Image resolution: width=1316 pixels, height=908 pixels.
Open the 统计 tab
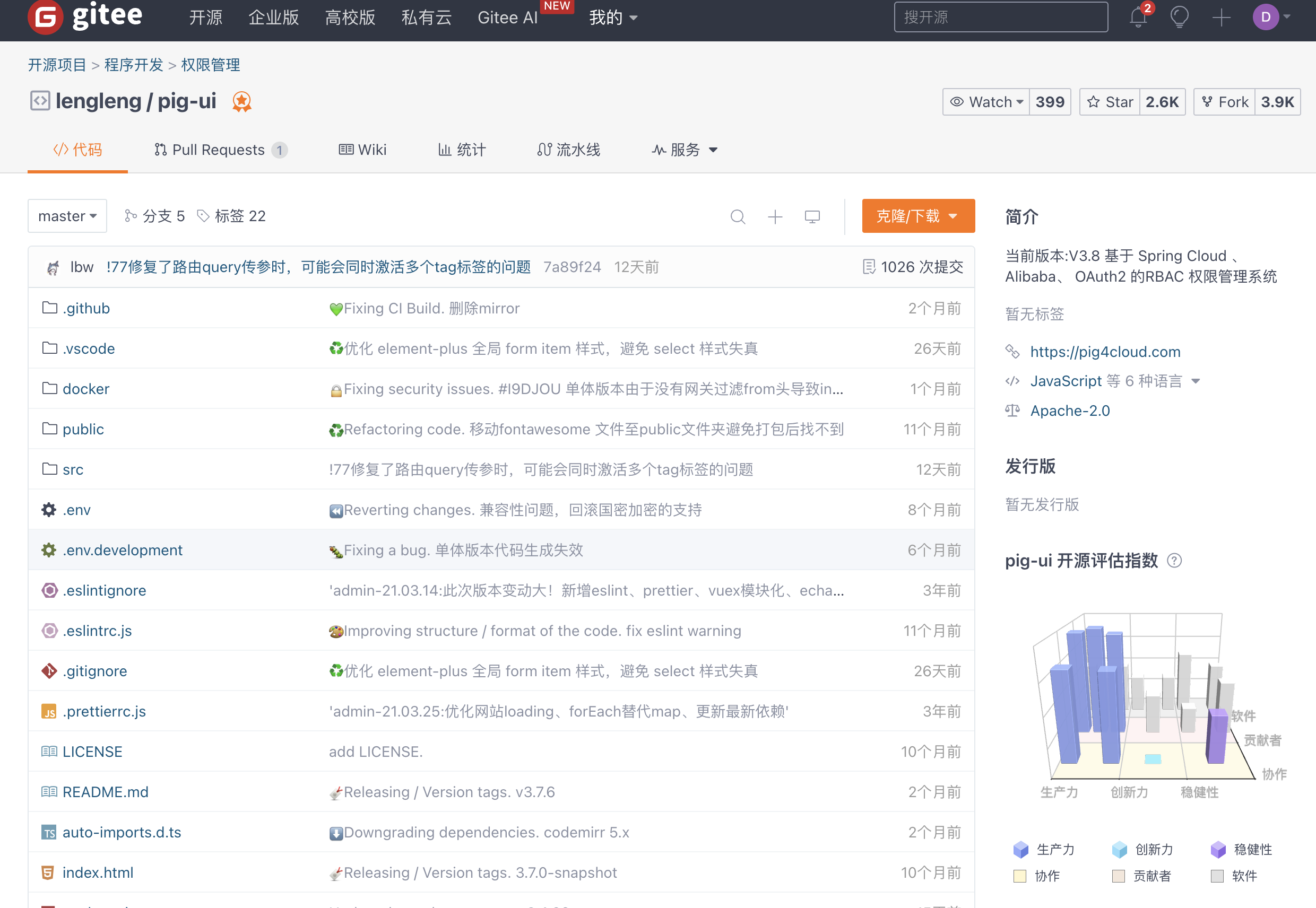click(462, 150)
